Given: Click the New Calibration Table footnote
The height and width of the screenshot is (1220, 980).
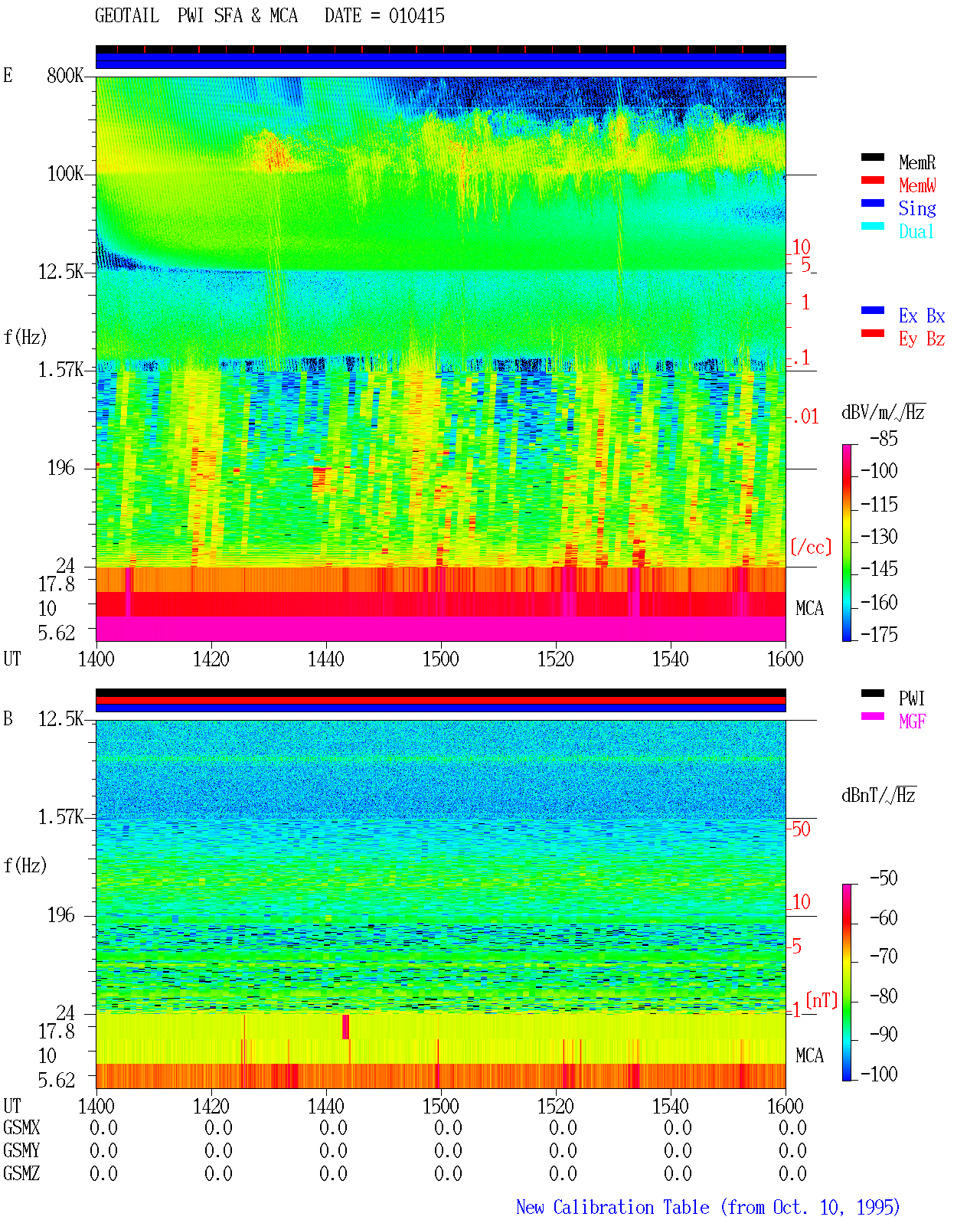Looking at the screenshot, I should pyautogui.click(x=708, y=1208).
